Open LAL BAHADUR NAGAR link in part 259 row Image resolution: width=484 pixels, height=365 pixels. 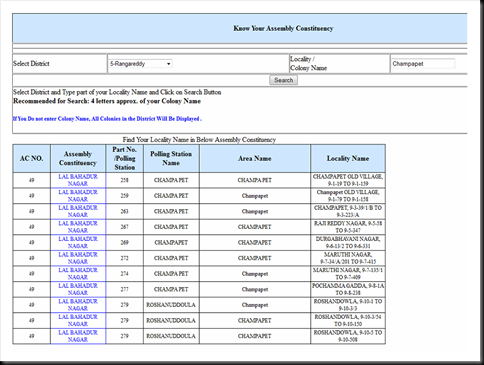pyautogui.click(x=78, y=196)
